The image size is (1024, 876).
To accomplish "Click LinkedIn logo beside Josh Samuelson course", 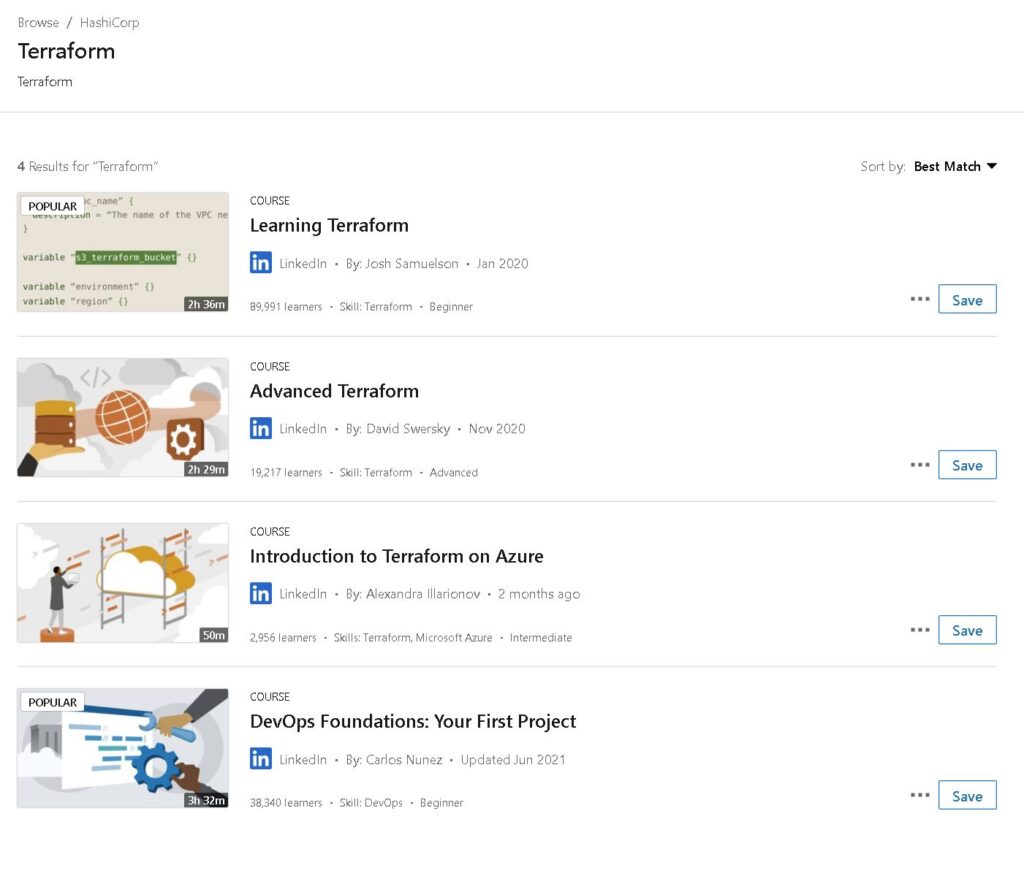I will pos(261,263).
